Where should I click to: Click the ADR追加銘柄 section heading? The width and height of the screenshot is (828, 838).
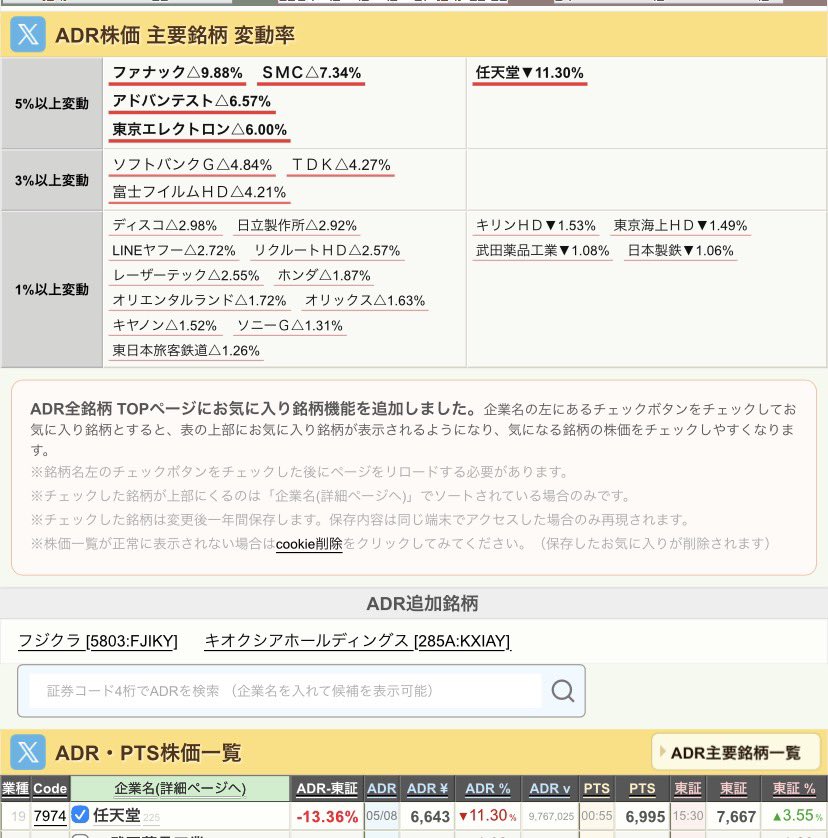tap(422, 603)
